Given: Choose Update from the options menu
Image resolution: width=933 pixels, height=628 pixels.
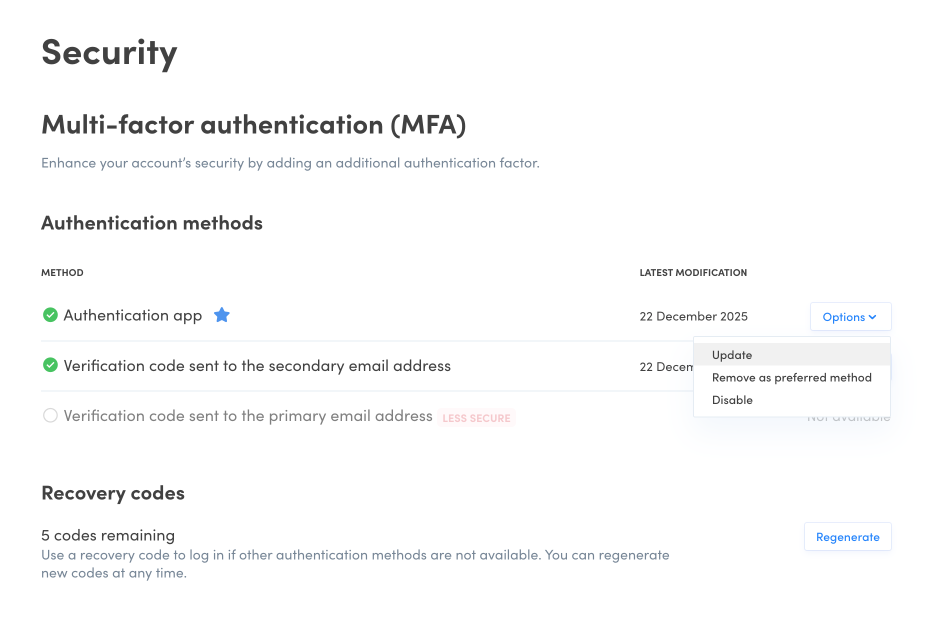Looking at the screenshot, I should (x=732, y=355).
